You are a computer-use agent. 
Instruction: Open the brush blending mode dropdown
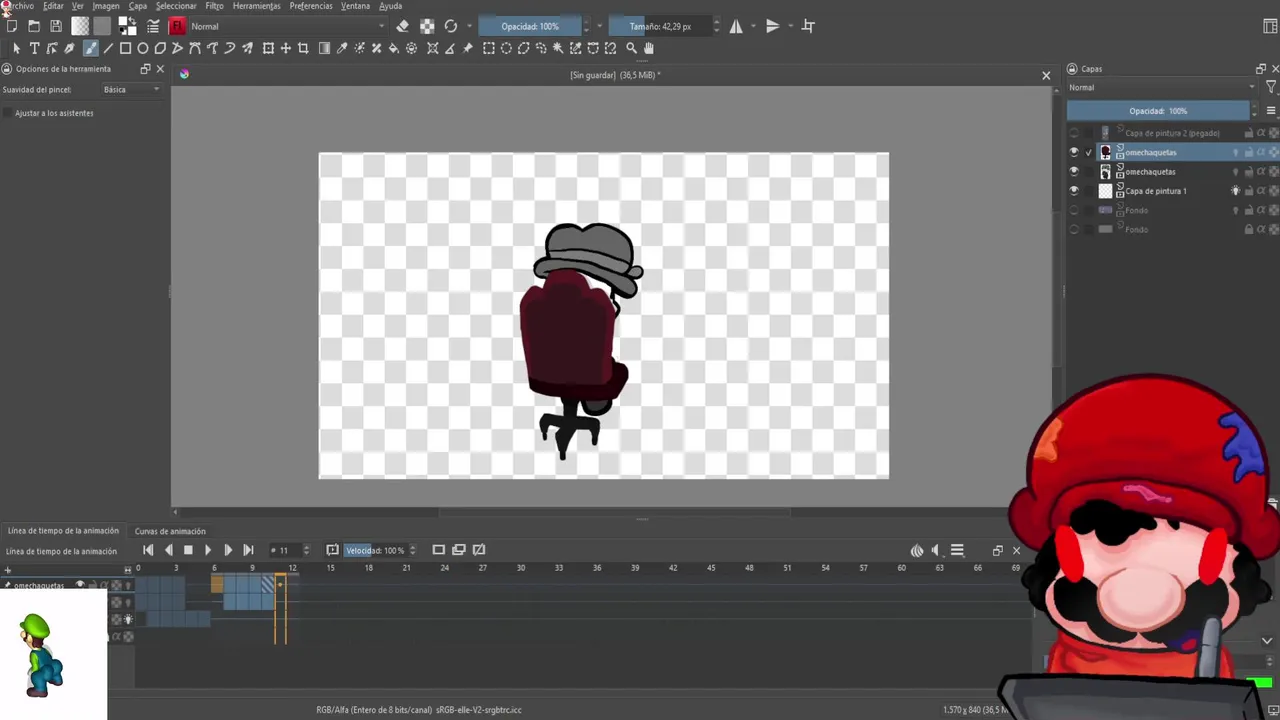point(288,26)
